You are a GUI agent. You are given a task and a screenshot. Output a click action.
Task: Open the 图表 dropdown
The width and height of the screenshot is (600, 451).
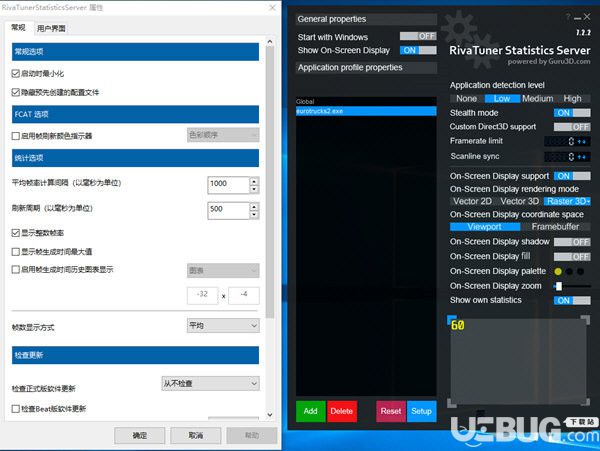(223, 270)
